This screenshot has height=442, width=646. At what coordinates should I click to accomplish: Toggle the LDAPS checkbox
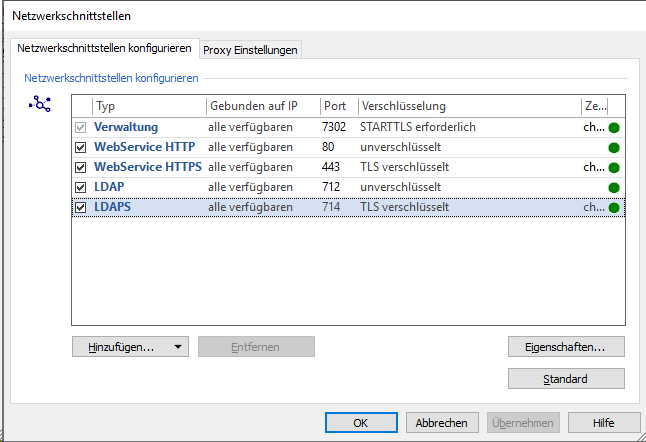click(82, 208)
